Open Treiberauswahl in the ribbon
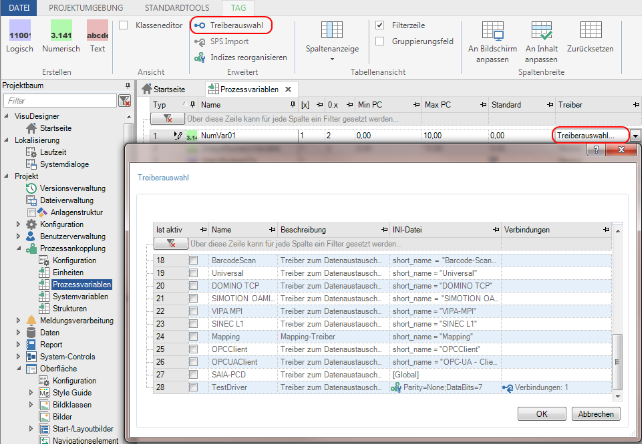This screenshot has width=642, height=444. 231,25
